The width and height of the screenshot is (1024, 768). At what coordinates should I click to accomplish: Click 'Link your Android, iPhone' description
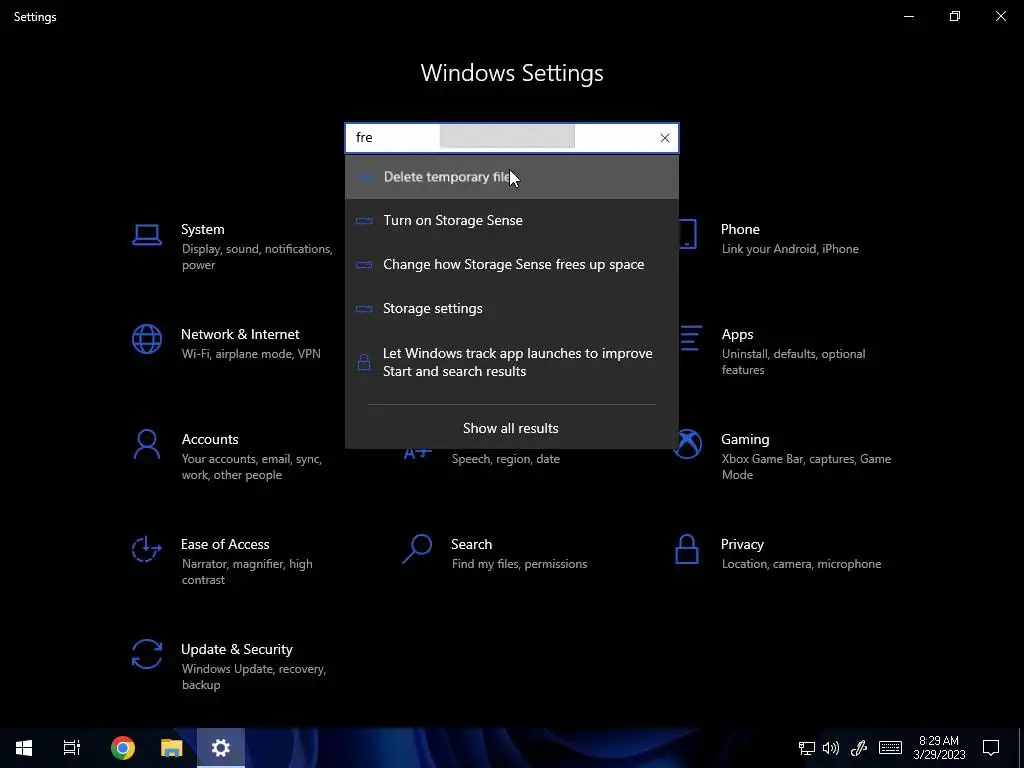click(790, 249)
